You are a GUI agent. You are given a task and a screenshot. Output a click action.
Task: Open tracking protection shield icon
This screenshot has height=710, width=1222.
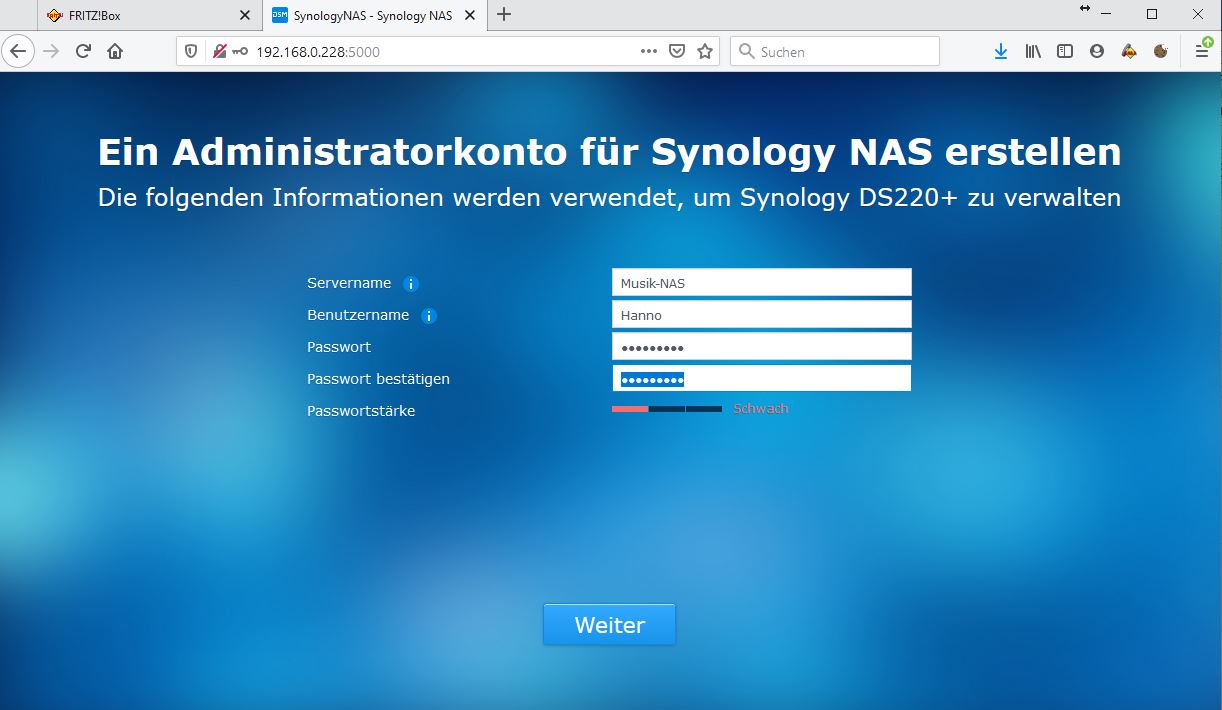click(192, 51)
